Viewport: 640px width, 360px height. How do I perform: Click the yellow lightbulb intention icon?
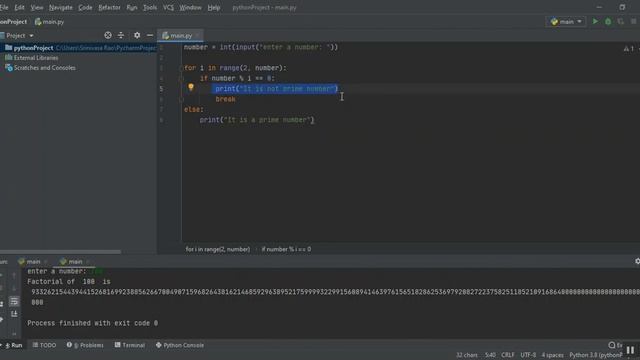coord(191,87)
